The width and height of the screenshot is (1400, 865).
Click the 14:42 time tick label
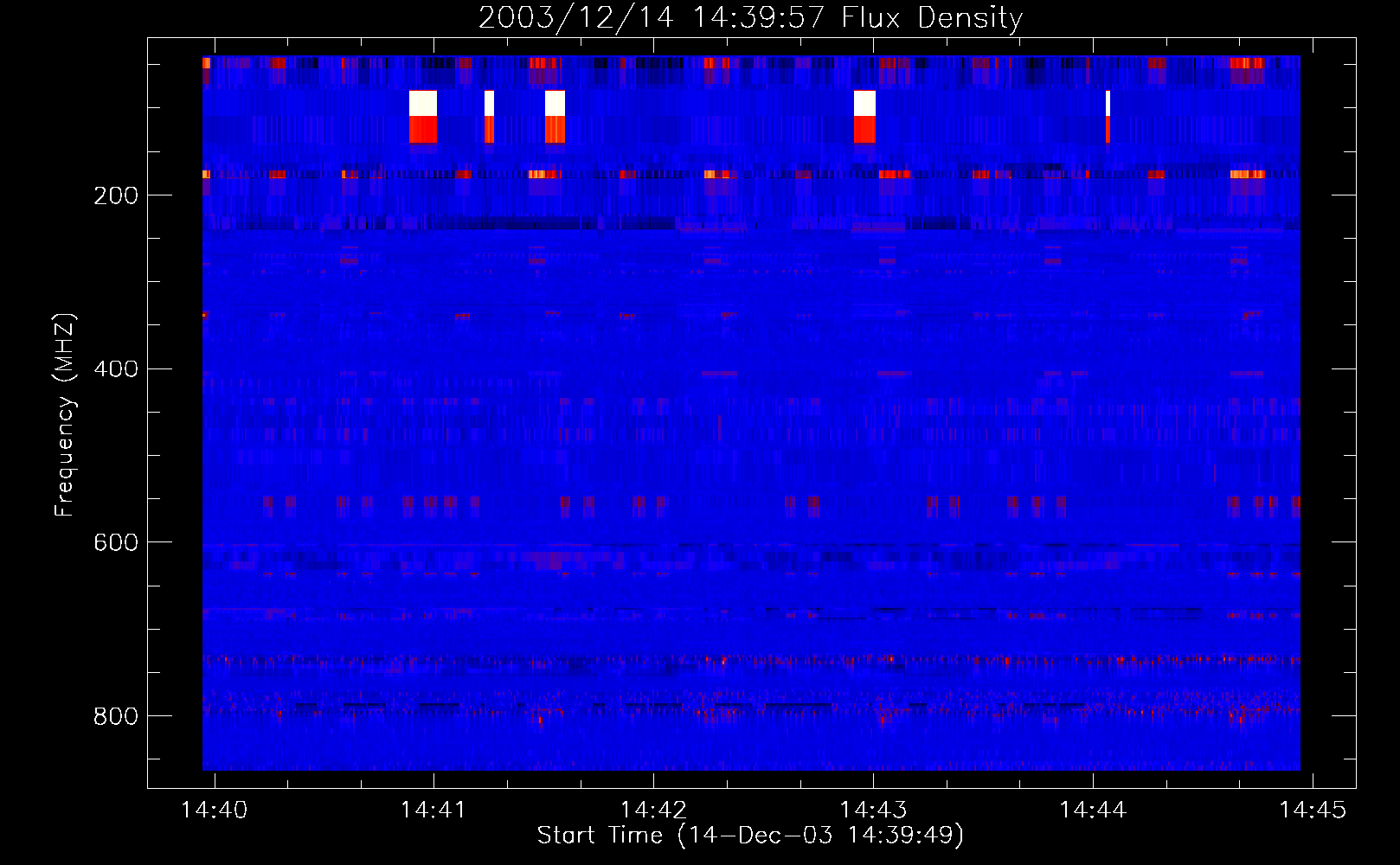tap(653, 810)
